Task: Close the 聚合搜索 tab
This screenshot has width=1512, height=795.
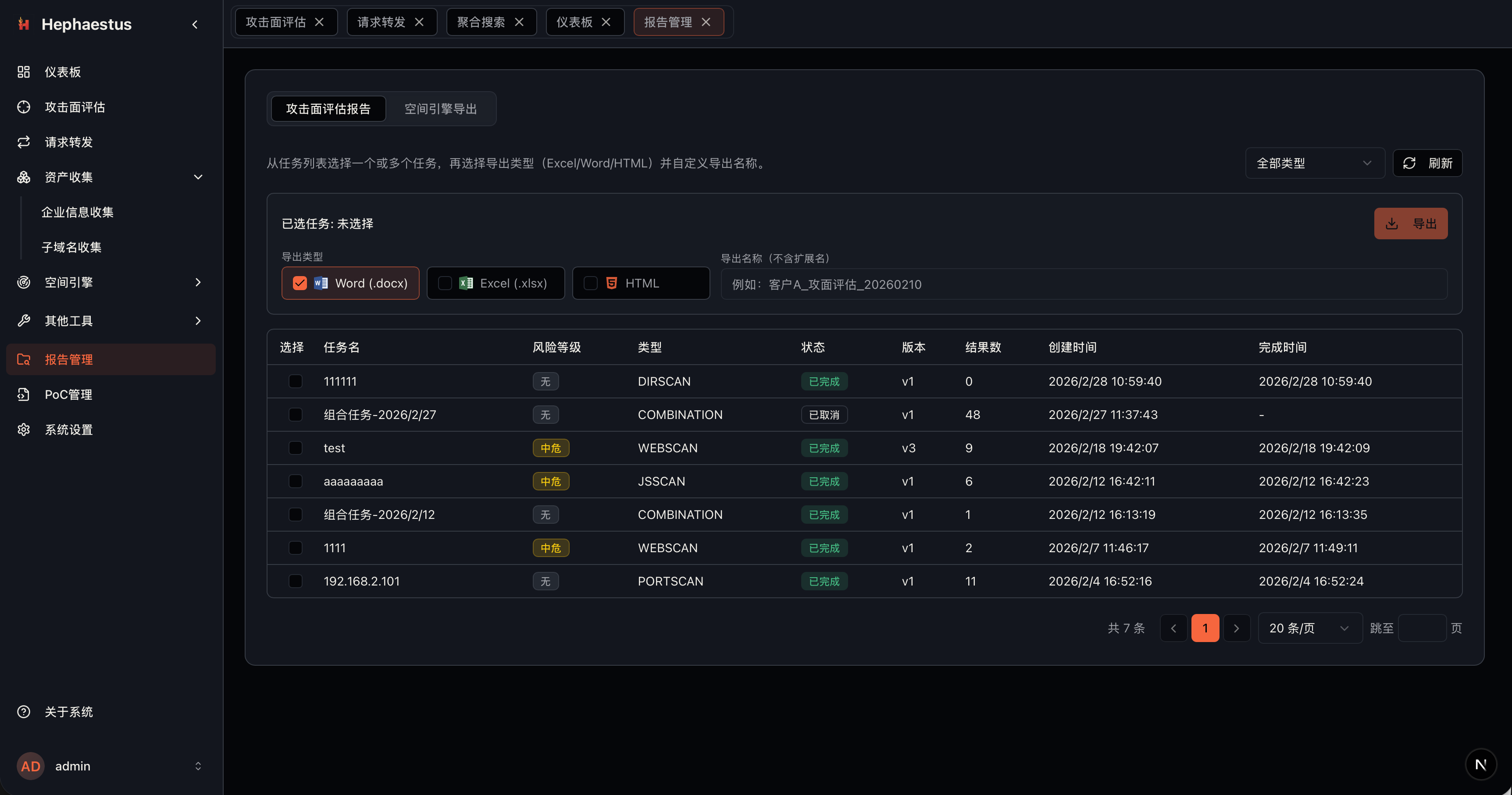Action: 519,22
